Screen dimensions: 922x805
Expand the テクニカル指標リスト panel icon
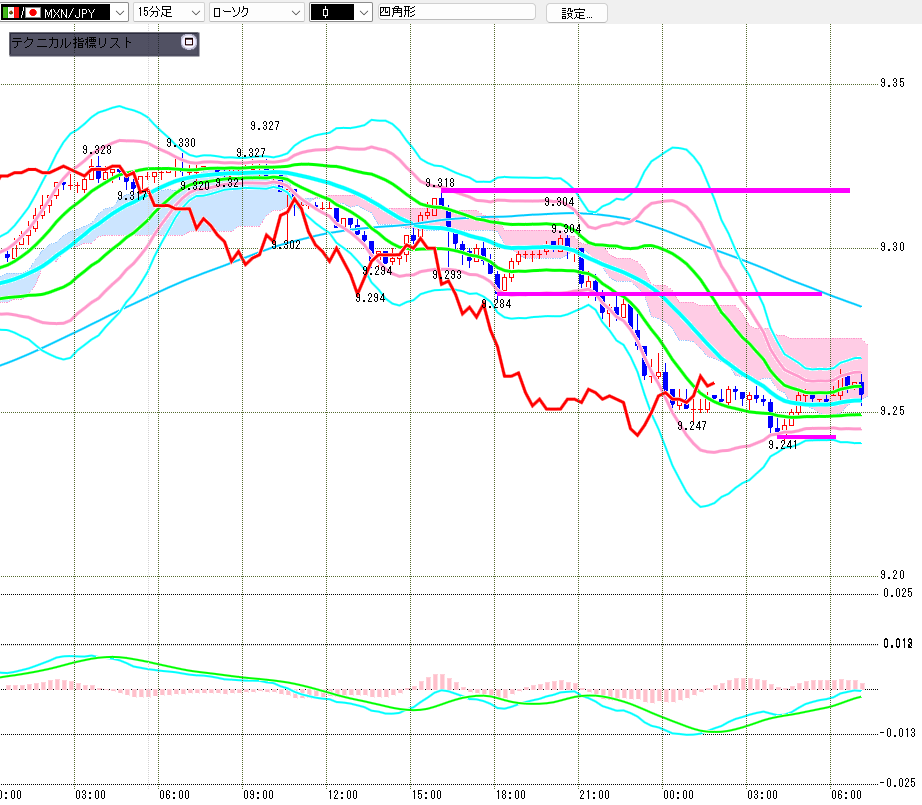click(x=188, y=42)
